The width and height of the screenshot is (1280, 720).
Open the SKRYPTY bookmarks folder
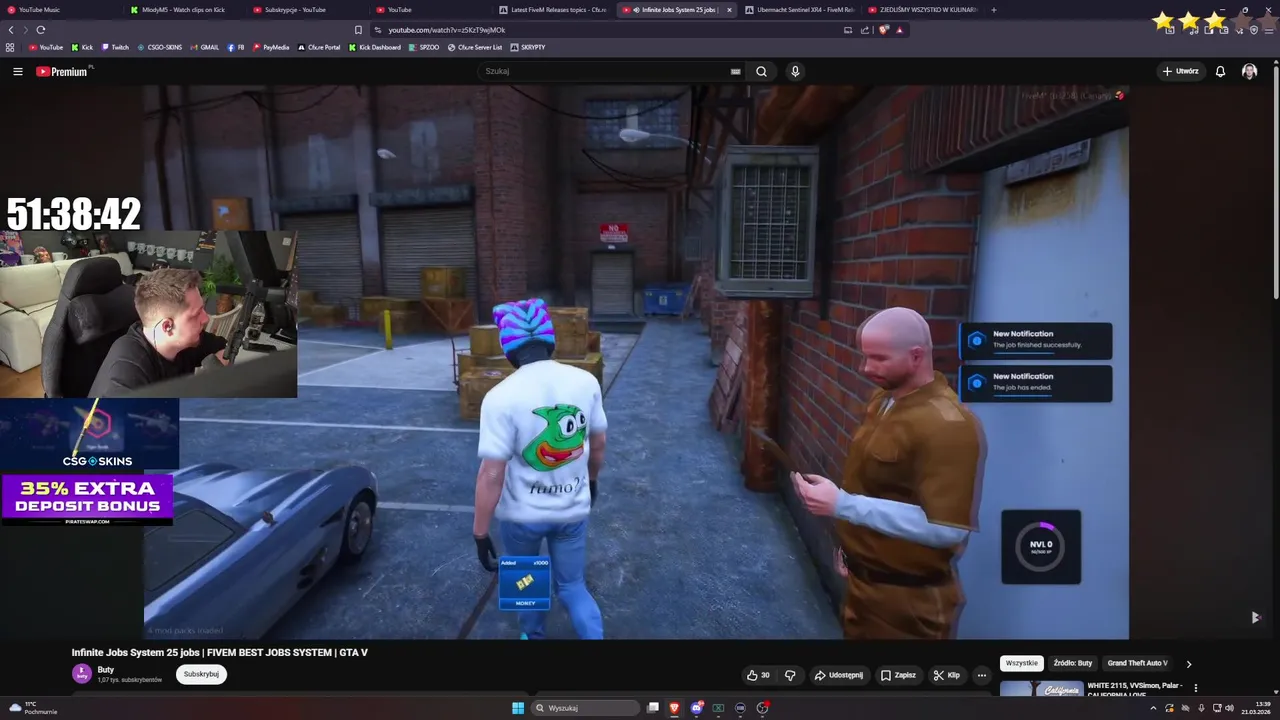point(527,47)
